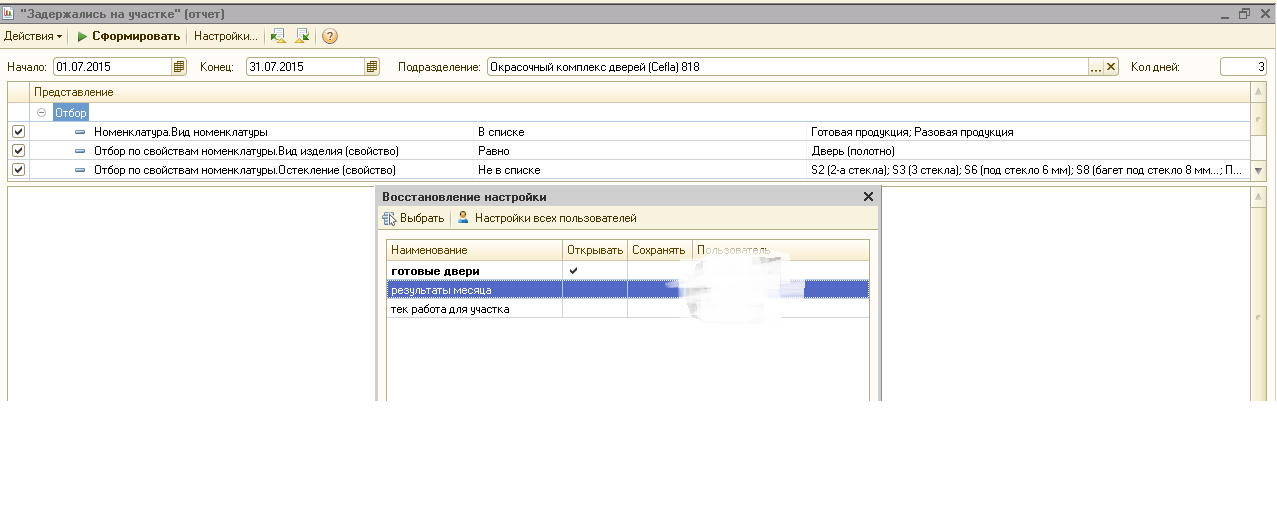Select the Отбор tree node label
The height and width of the screenshot is (532, 1277).
point(71,113)
